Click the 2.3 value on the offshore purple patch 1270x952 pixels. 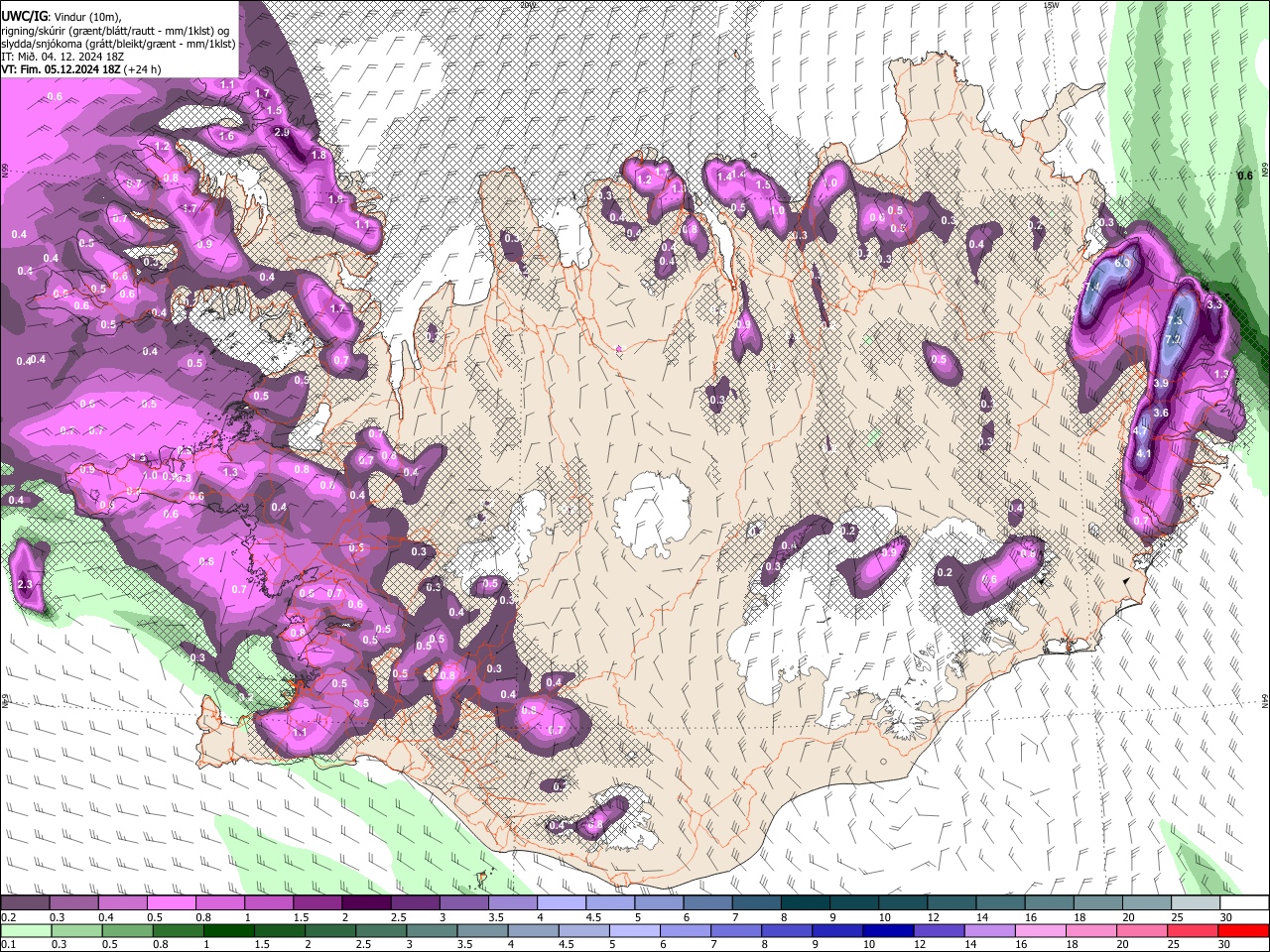(x=25, y=585)
